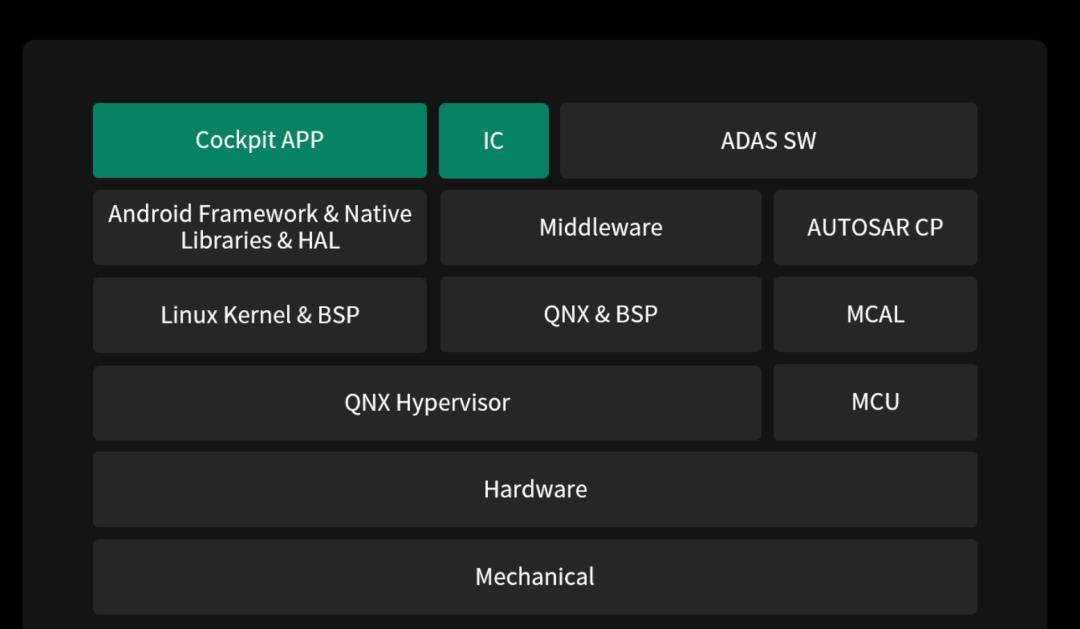Click the MCAL block

pos(875,314)
